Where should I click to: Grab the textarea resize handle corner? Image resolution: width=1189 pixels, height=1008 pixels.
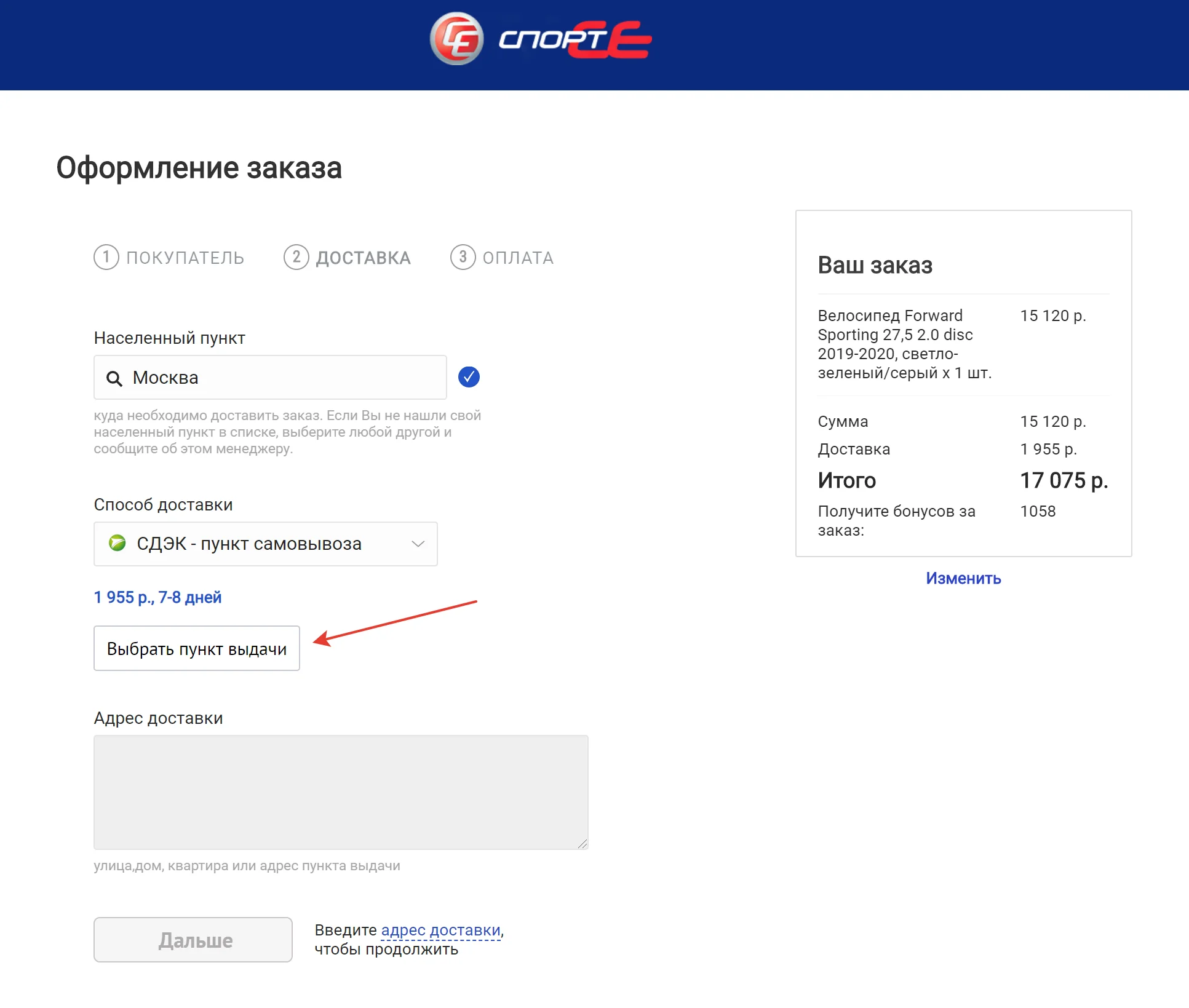point(583,844)
